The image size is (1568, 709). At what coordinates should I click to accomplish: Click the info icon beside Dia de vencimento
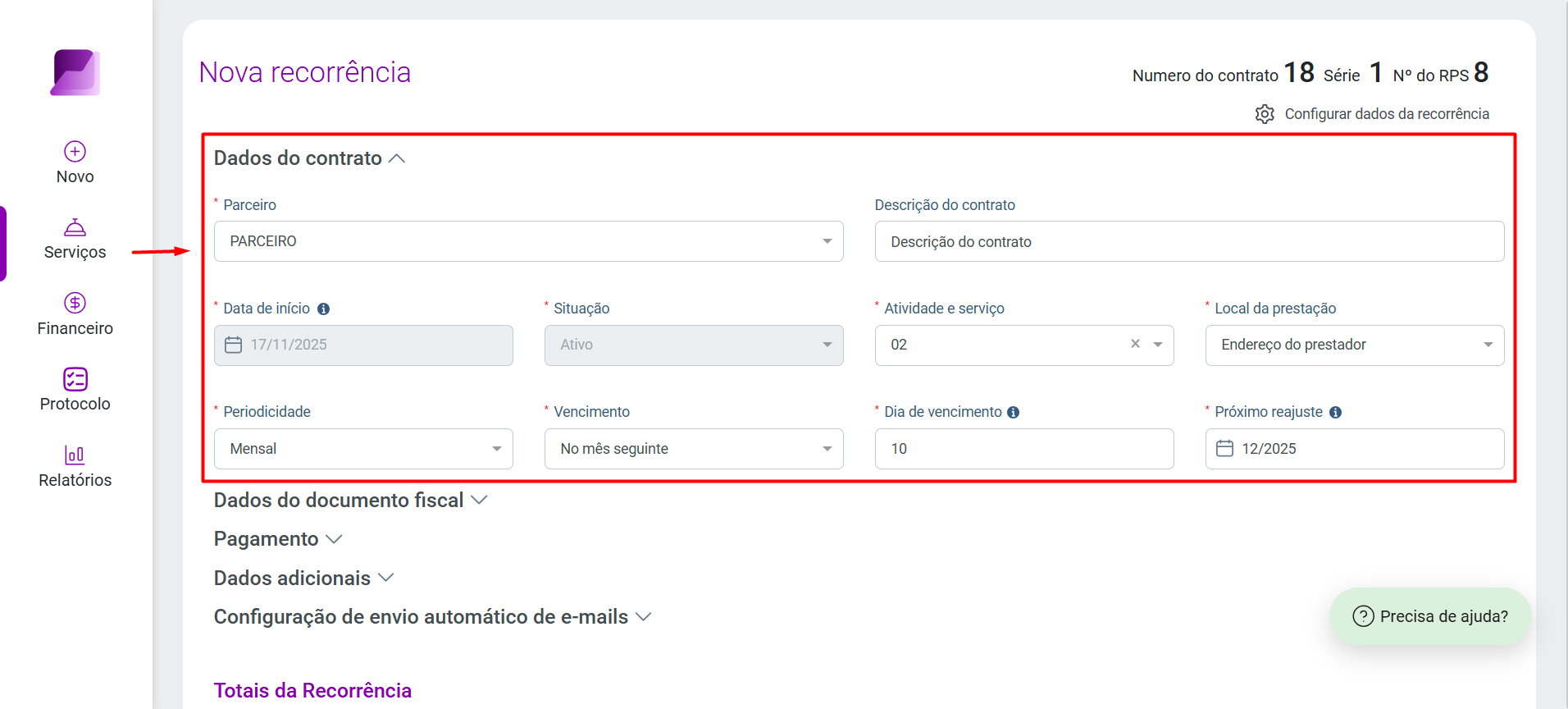click(1014, 413)
